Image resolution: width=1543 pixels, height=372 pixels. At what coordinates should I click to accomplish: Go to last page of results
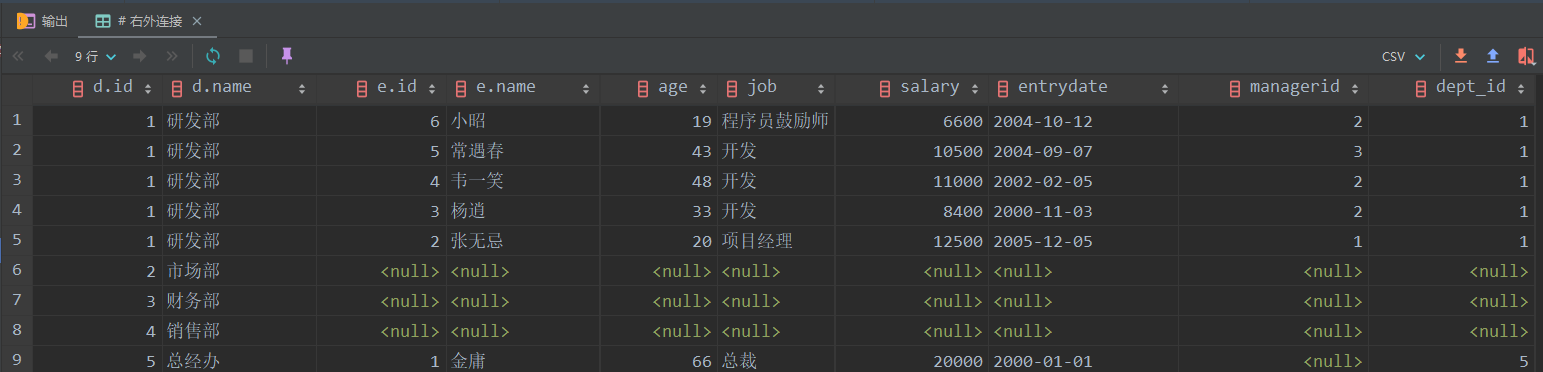172,56
